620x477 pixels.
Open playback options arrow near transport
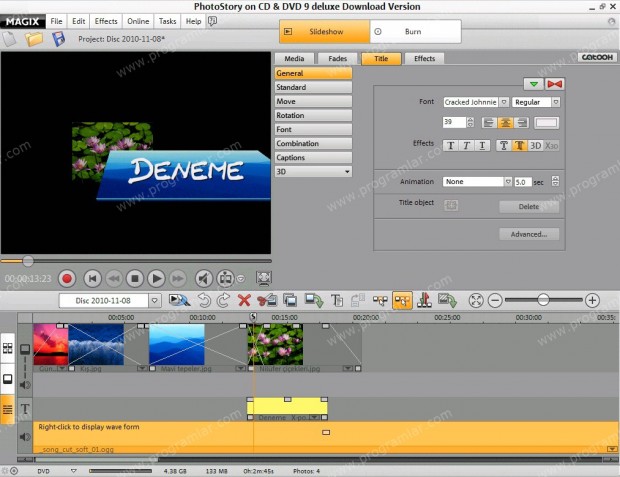(x=241, y=279)
